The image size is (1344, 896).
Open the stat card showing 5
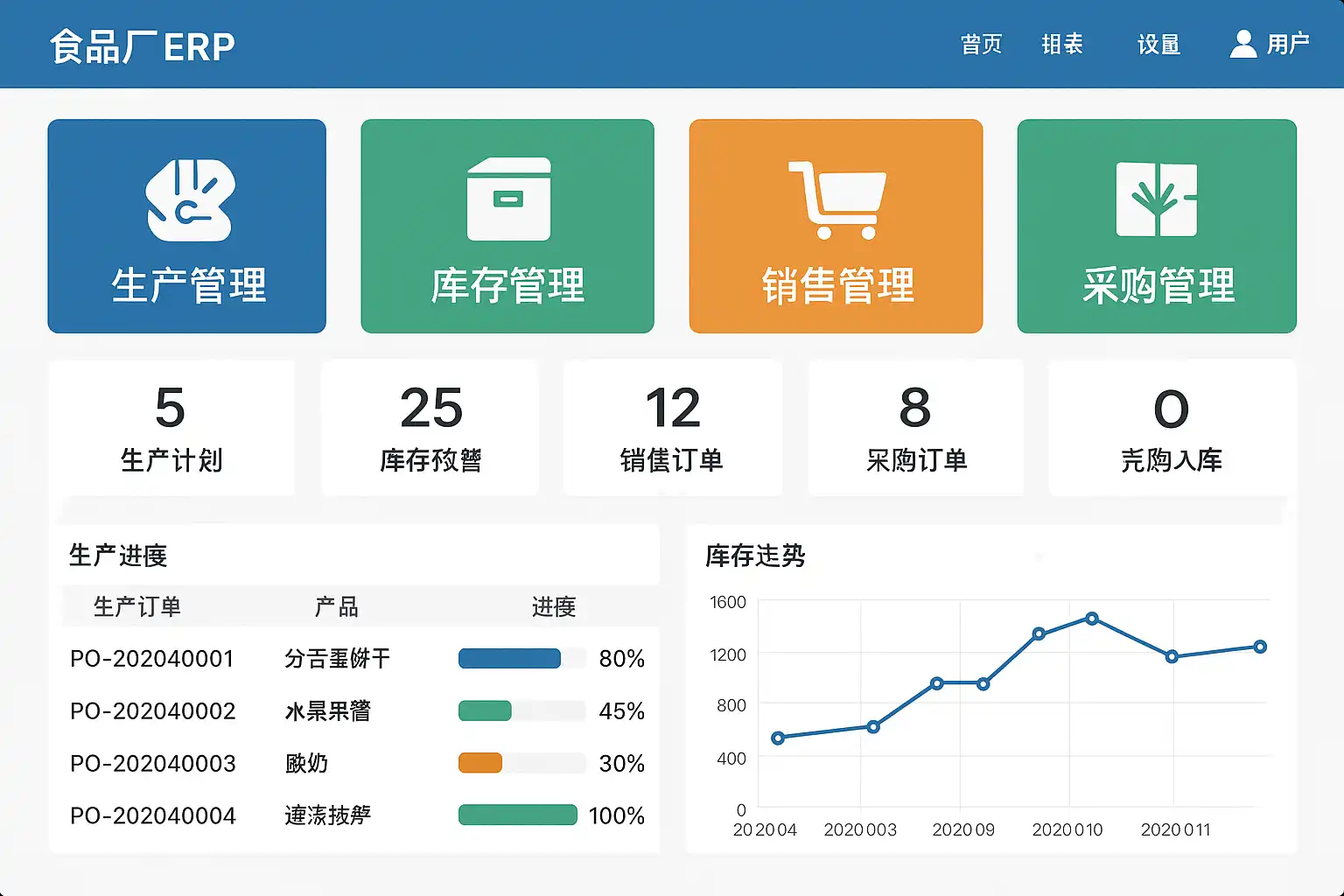[x=171, y=428]
